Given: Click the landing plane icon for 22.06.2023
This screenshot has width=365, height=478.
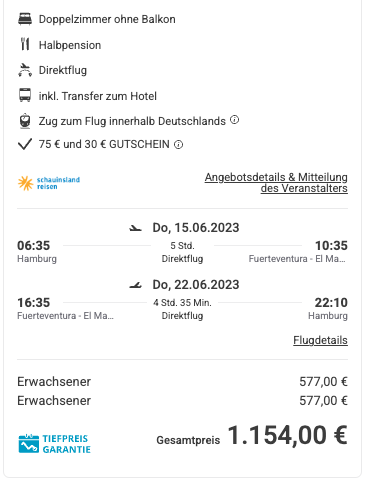Looking at the screenshot, I should (x=136, y=285).
